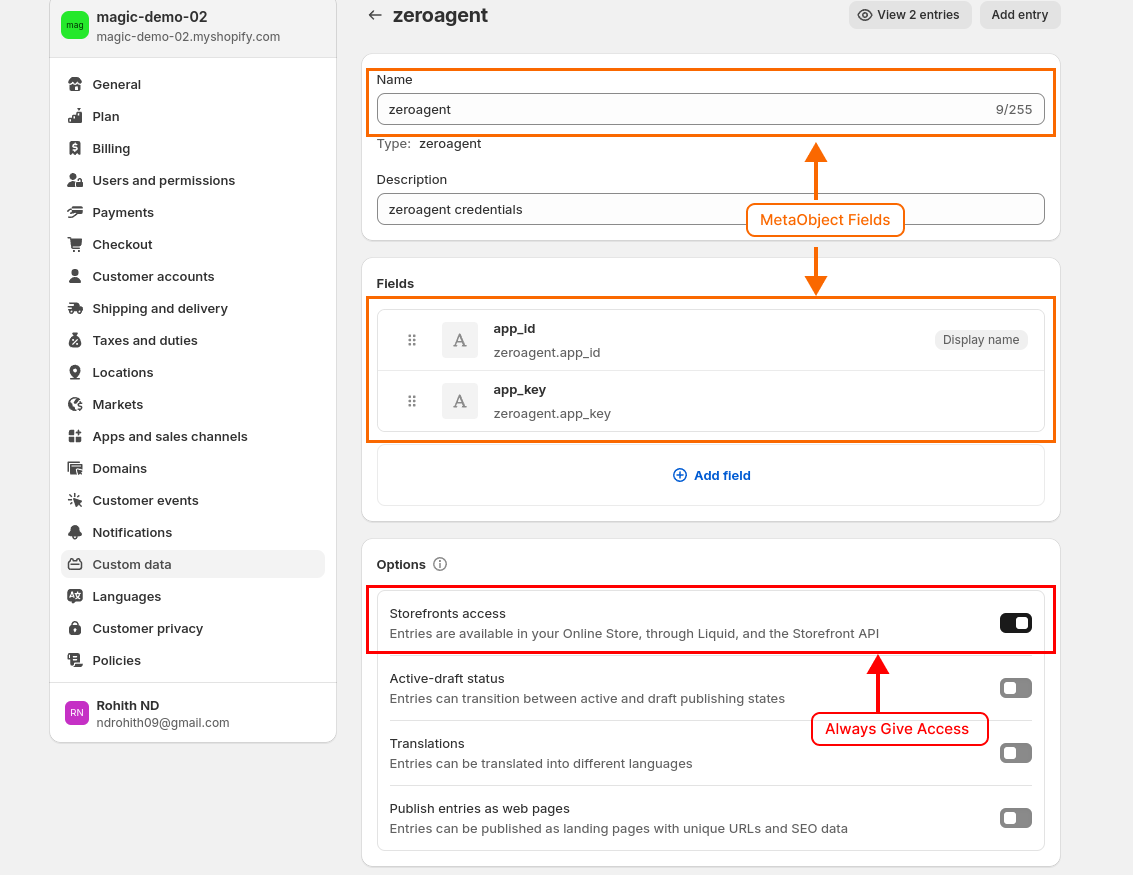Click the text type icon for app_id
The height and width of the screenshot is (875, 1133).
460,340
